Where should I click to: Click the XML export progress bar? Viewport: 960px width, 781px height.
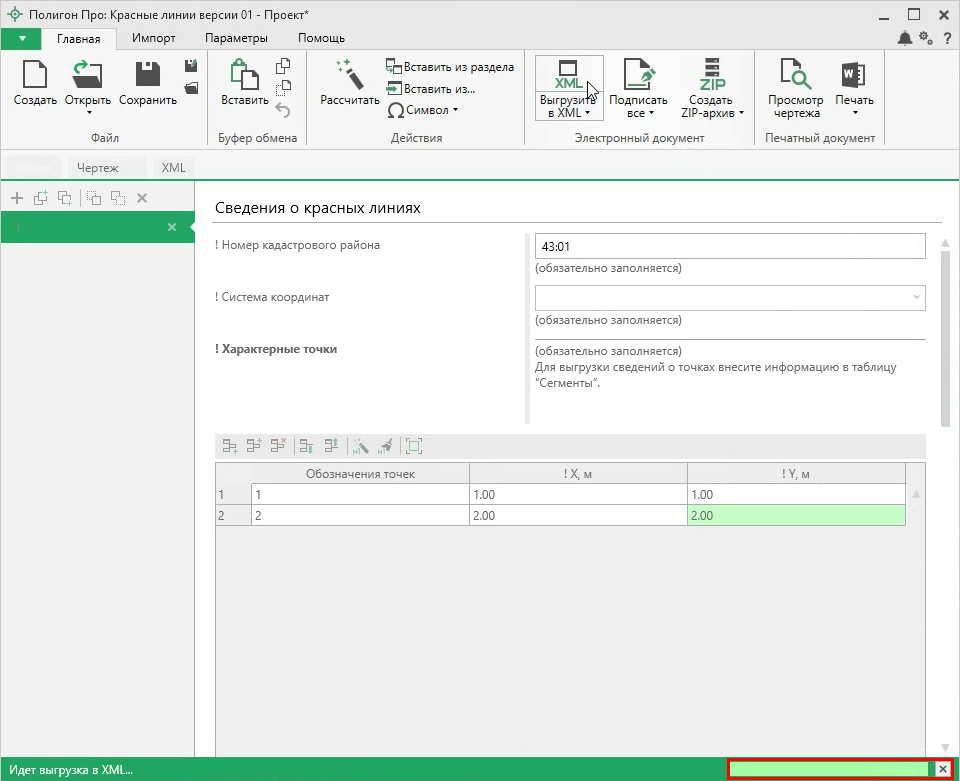tap(831, 769)
